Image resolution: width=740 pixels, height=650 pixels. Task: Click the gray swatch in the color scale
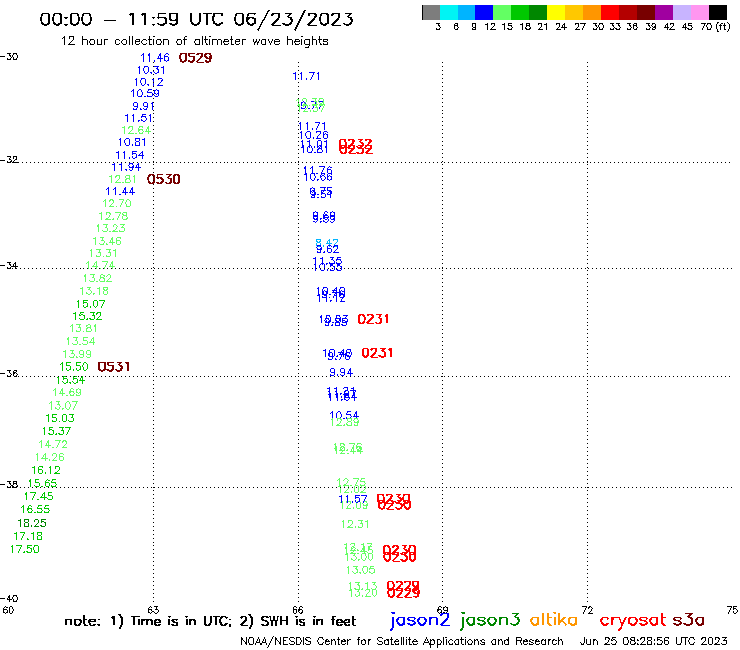(x=431, y=12)
